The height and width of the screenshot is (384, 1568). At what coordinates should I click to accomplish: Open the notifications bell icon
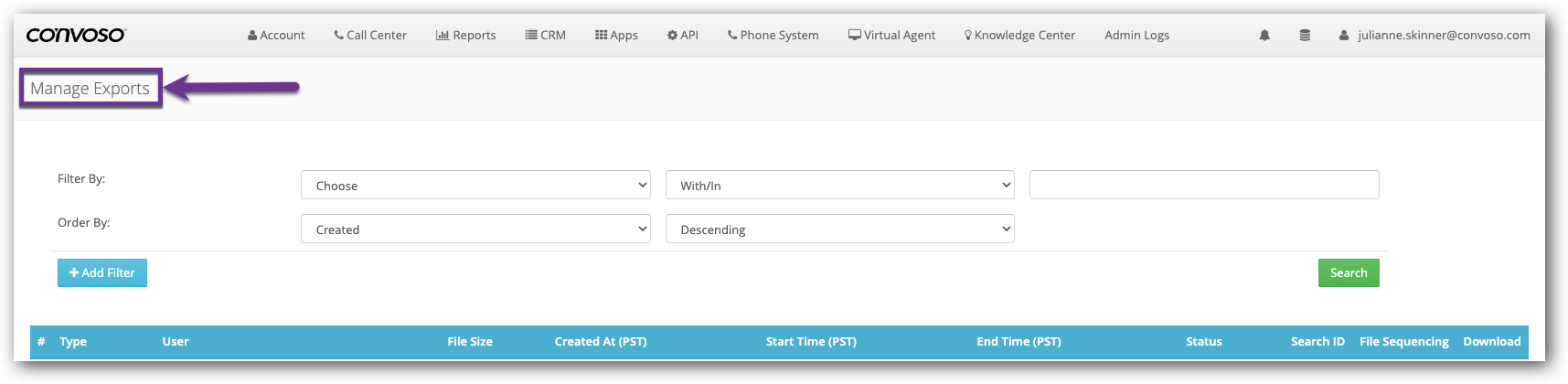click(1264, 36)
